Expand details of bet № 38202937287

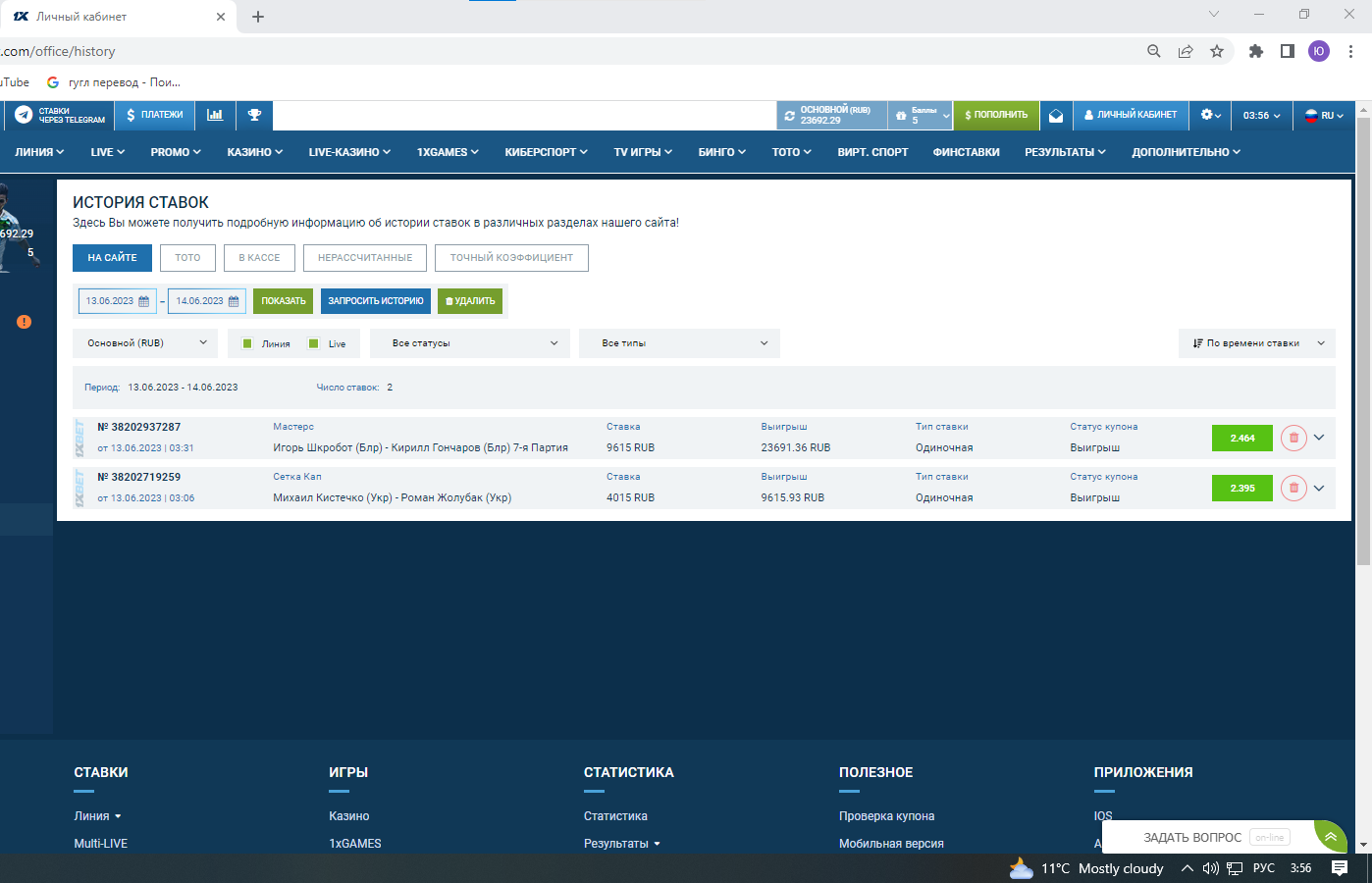[1319, 438]
